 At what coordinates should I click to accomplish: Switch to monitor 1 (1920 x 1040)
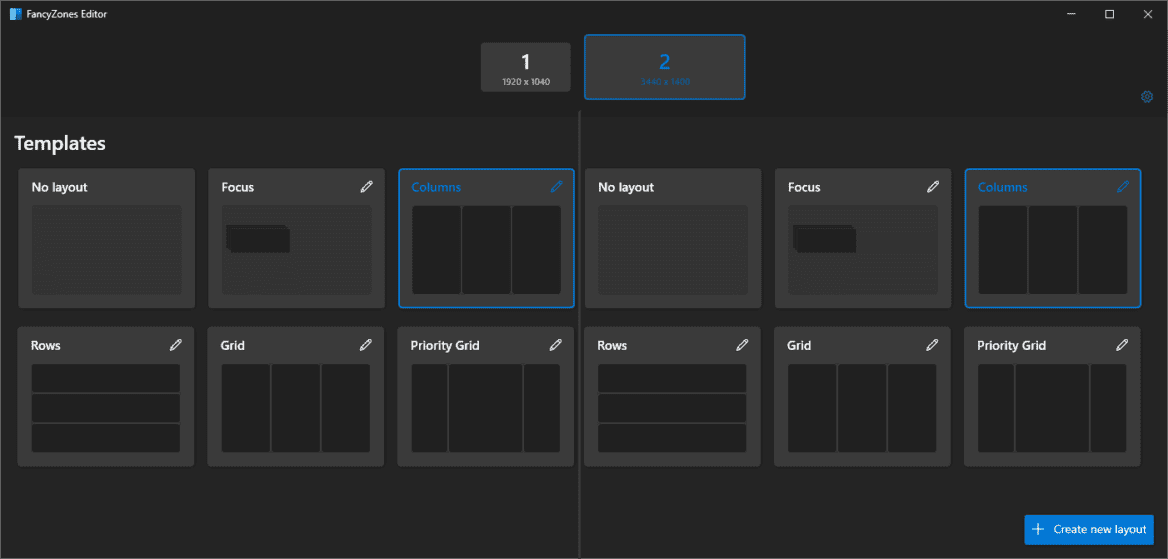point(525,67)
